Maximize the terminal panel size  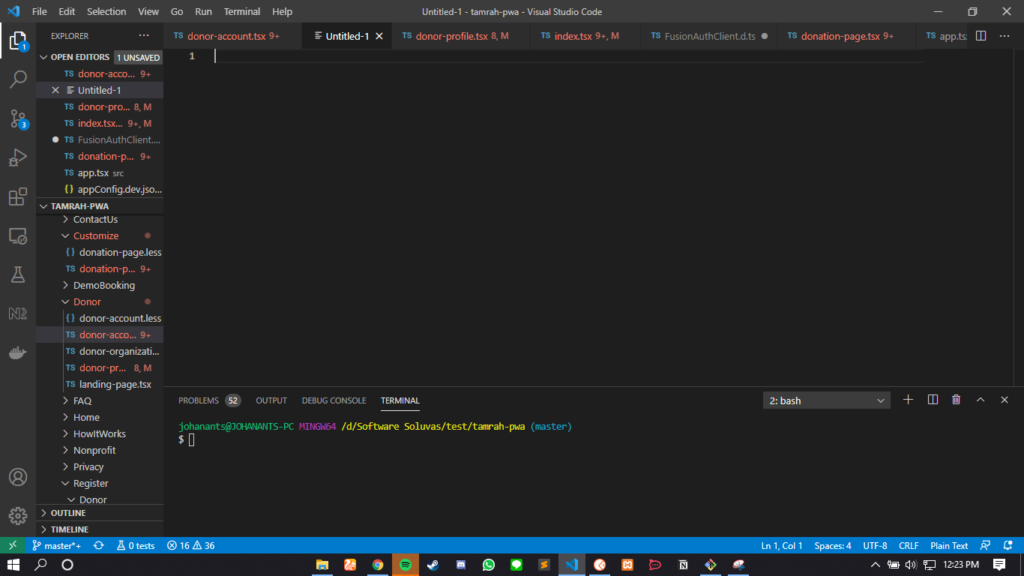pos(980,400)
